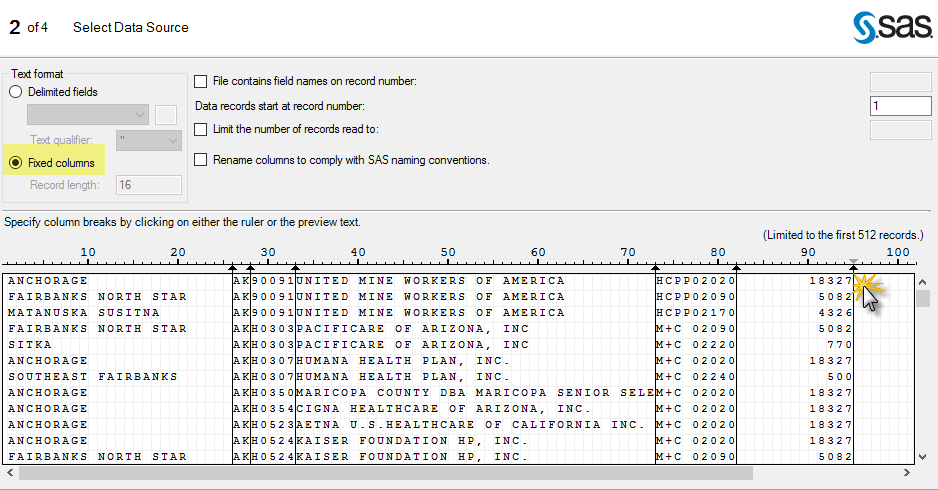This screenshot has height=490, width=938.
Task: Click the vertical scrollbar down arrow
Action: tap(922, 456)
